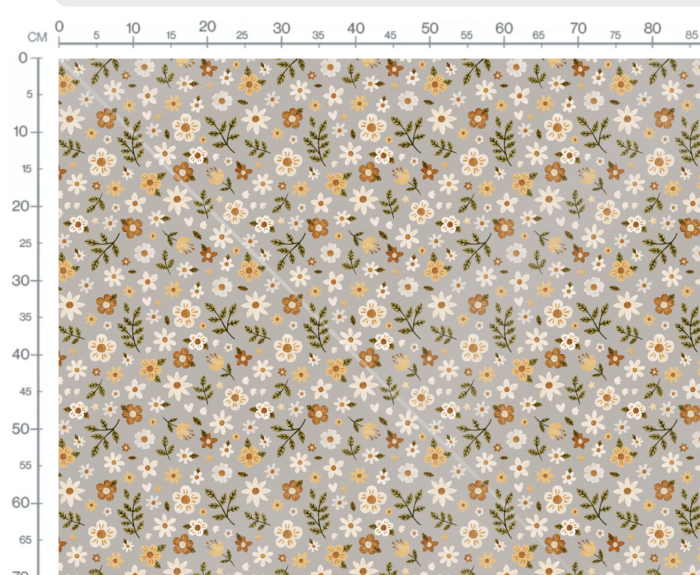
Task: Select the 60 mark on horizontal ruler
Action: (504, 29)
